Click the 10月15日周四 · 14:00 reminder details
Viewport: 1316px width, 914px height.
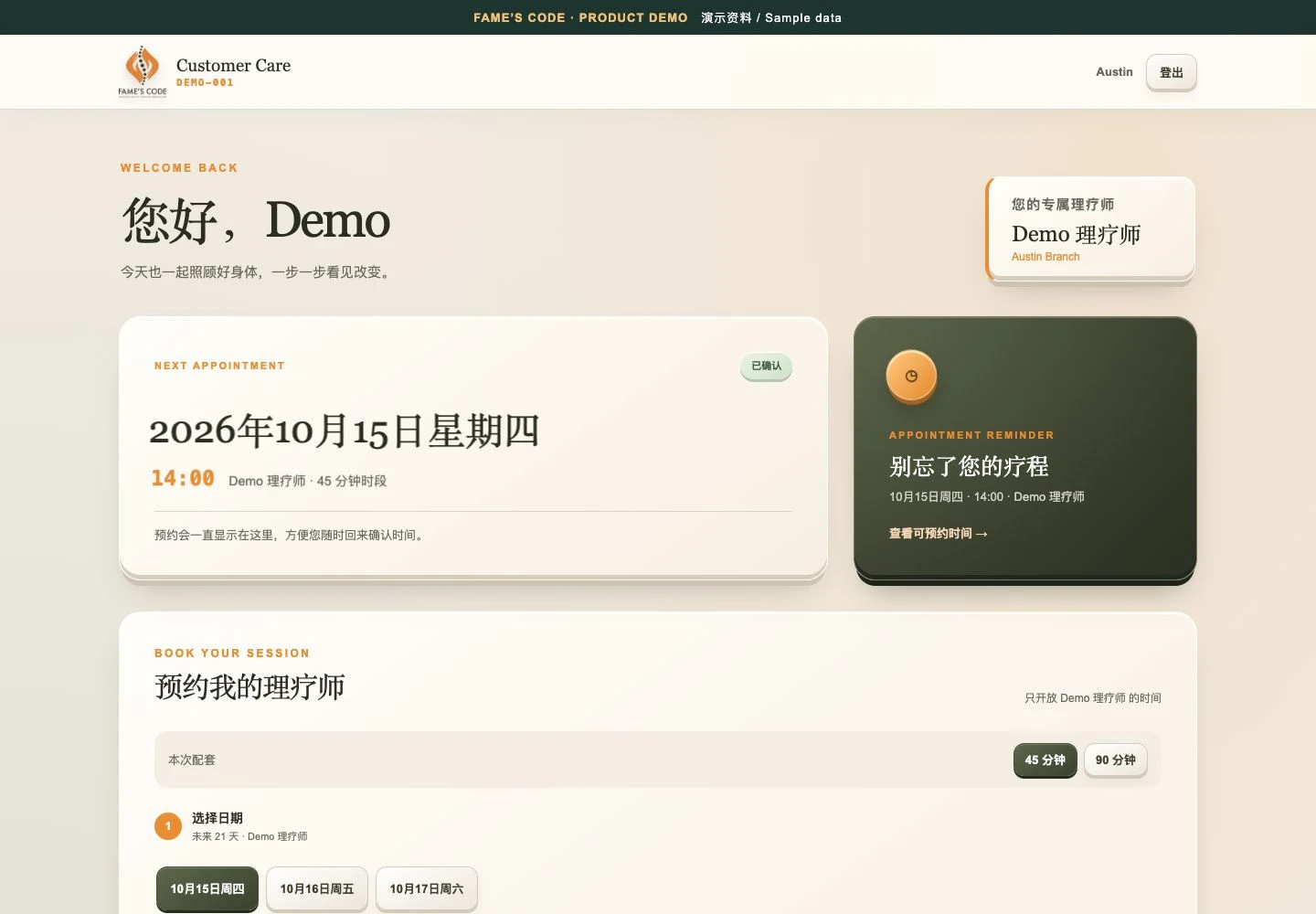[987, 497]
